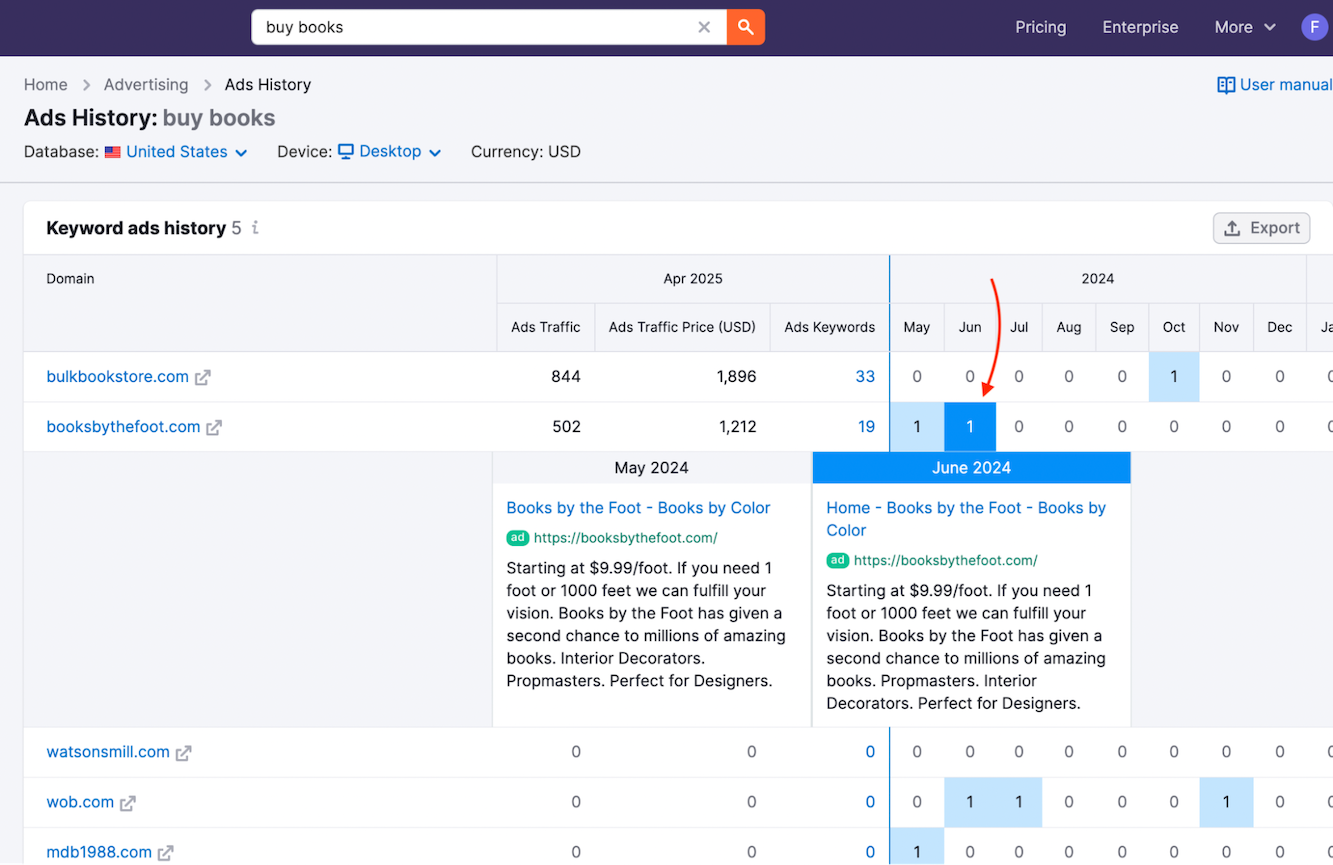
Task: Open external link icon beside booksbythefoot.com
Action: click(214, 427)
